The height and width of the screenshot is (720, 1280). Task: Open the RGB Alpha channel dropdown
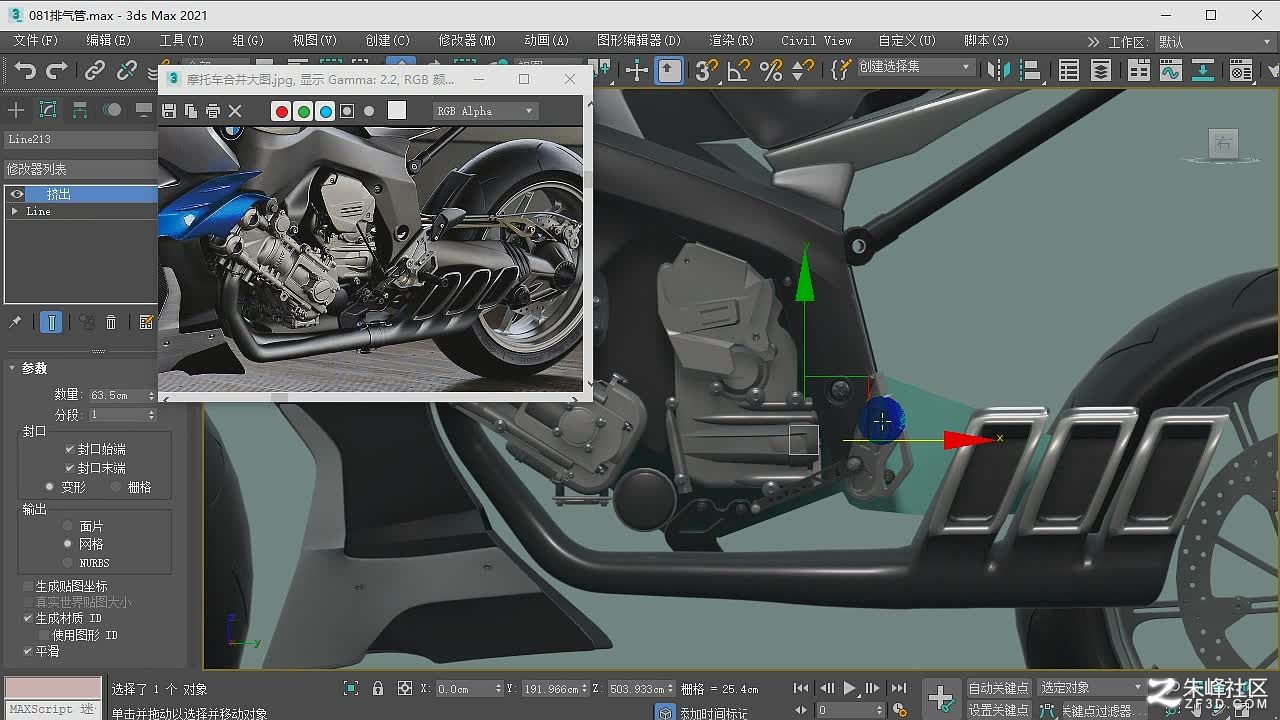tap(485, 111)
